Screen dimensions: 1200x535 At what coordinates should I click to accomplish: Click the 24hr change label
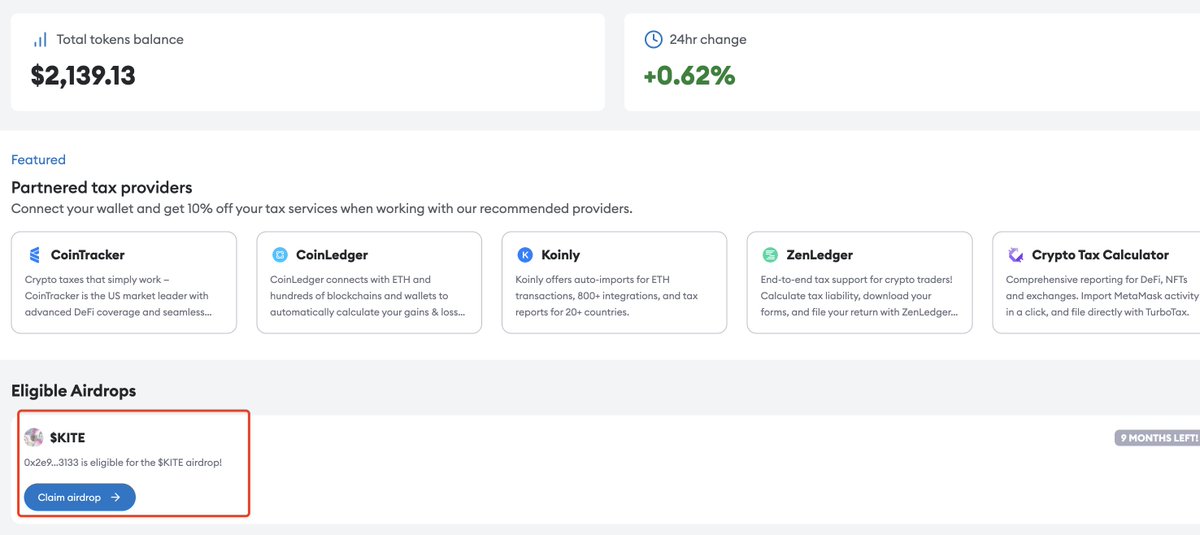(708, 40)
